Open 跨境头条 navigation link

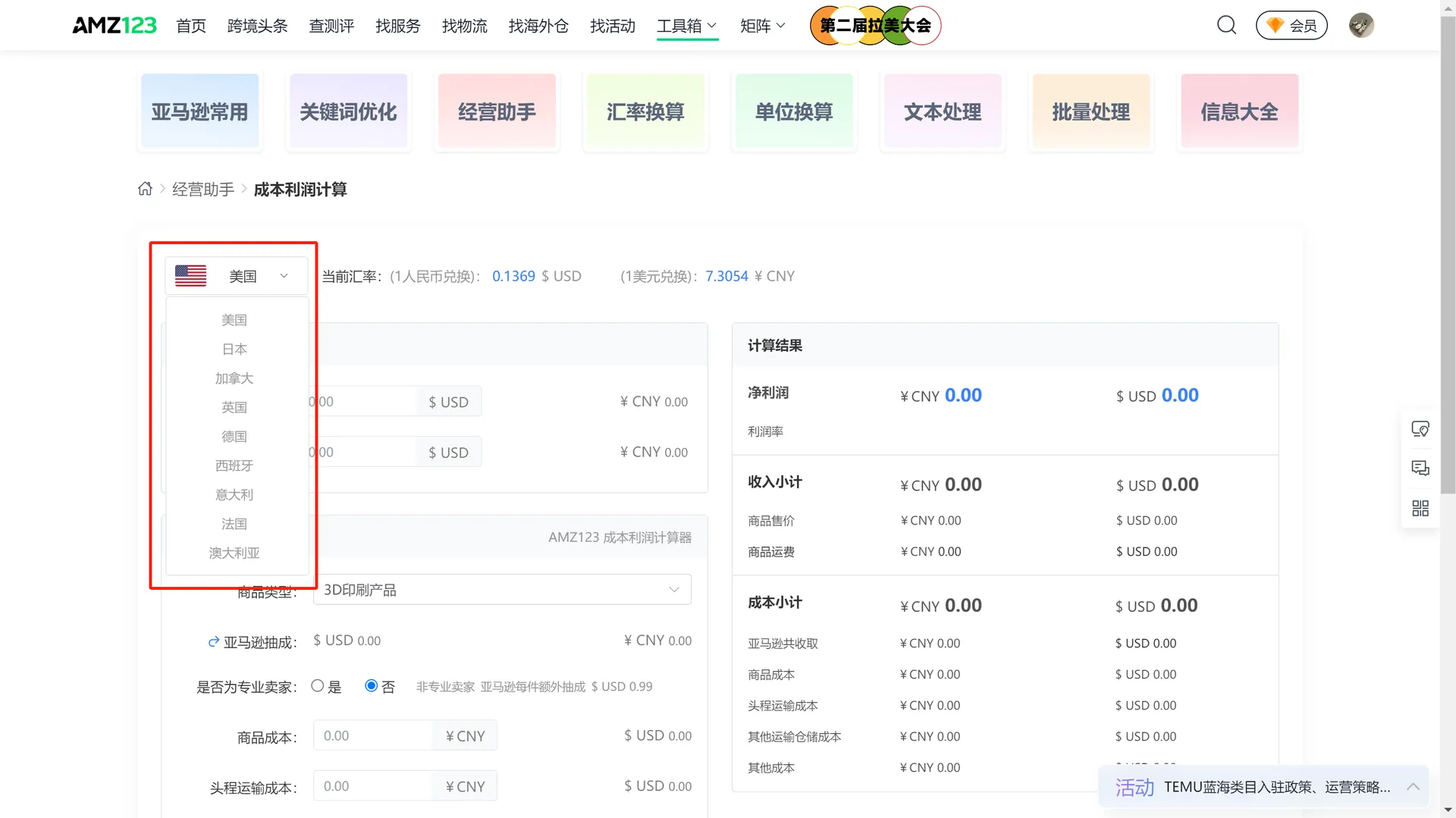click(258, 26)
